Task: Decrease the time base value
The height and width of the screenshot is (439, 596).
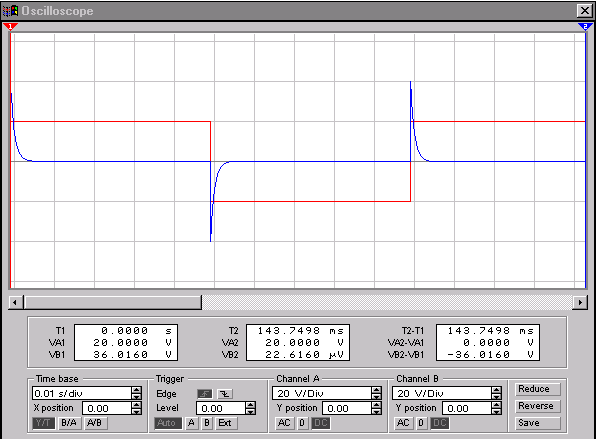Action: tap(136, 396)
